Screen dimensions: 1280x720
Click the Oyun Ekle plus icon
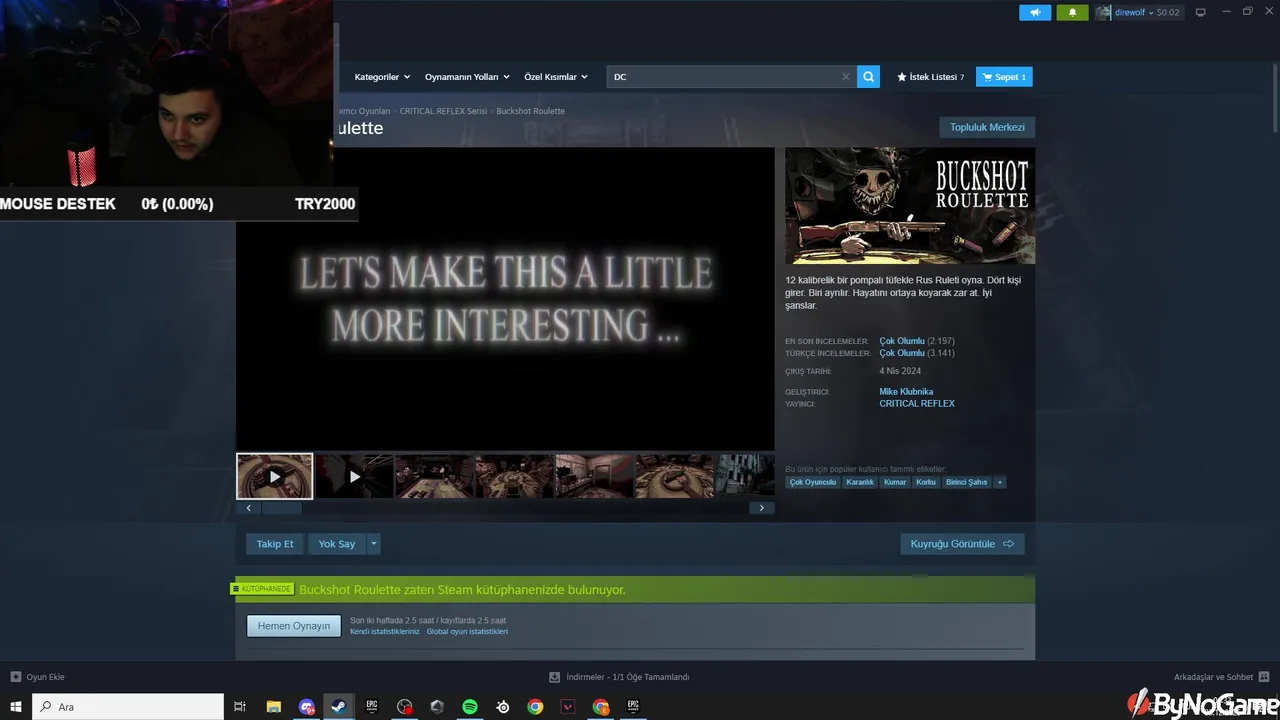15,677
